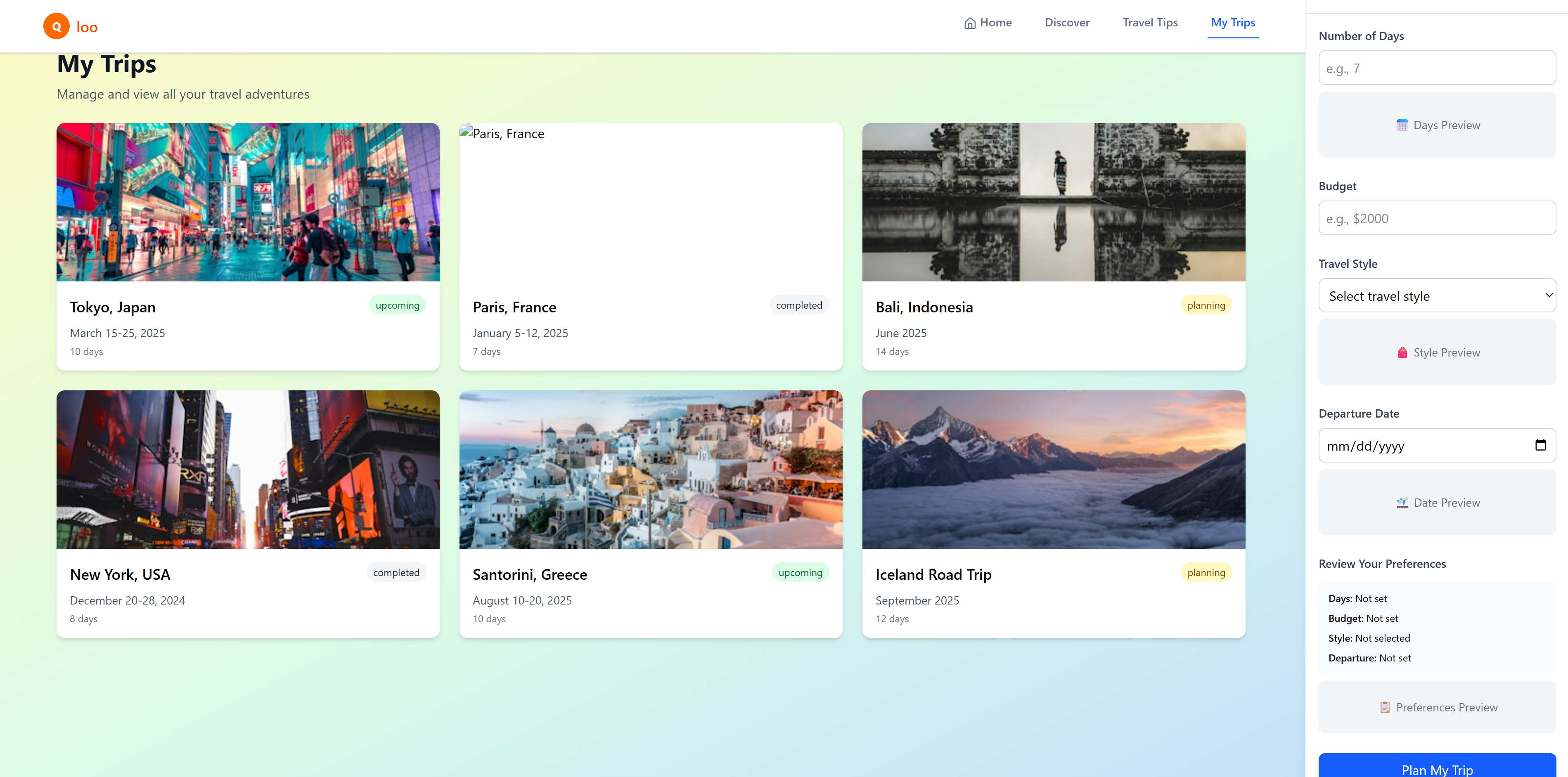Click the calendar icon in Days Preview
The height and width of the screenshot is (777, 1568).
[1402, 125]
